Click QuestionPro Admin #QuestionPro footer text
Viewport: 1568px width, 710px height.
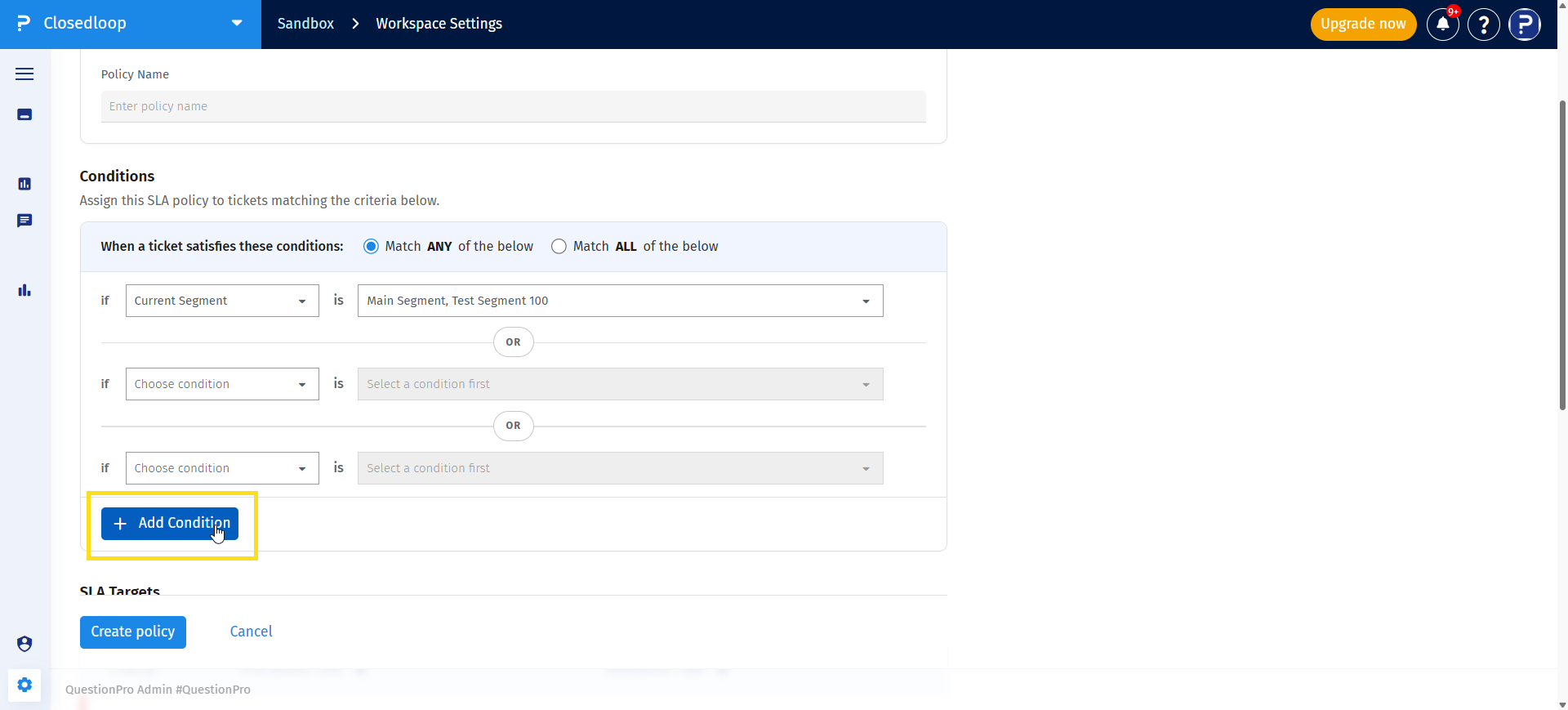(158, 690)
